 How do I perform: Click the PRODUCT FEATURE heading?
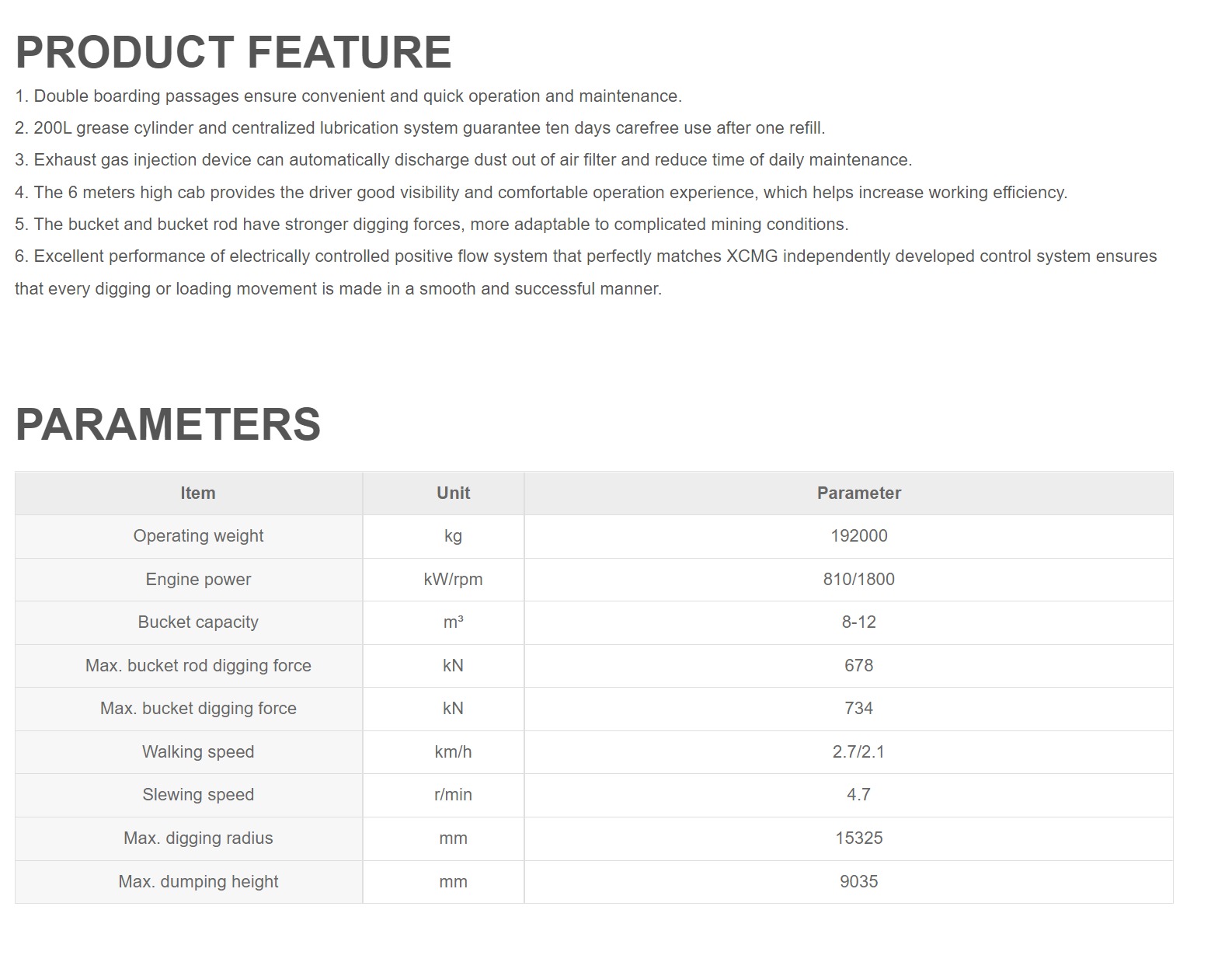[x=233, y=52]
